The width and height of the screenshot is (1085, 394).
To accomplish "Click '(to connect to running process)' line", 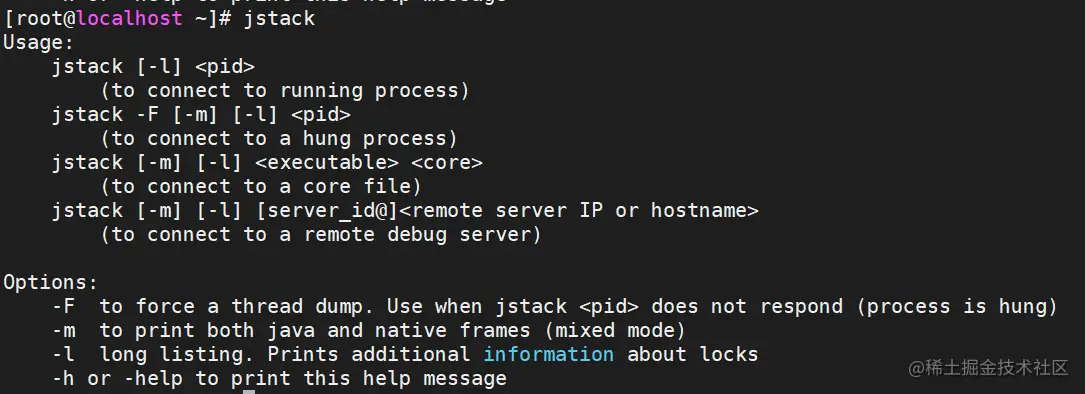I will pos(285,91).
